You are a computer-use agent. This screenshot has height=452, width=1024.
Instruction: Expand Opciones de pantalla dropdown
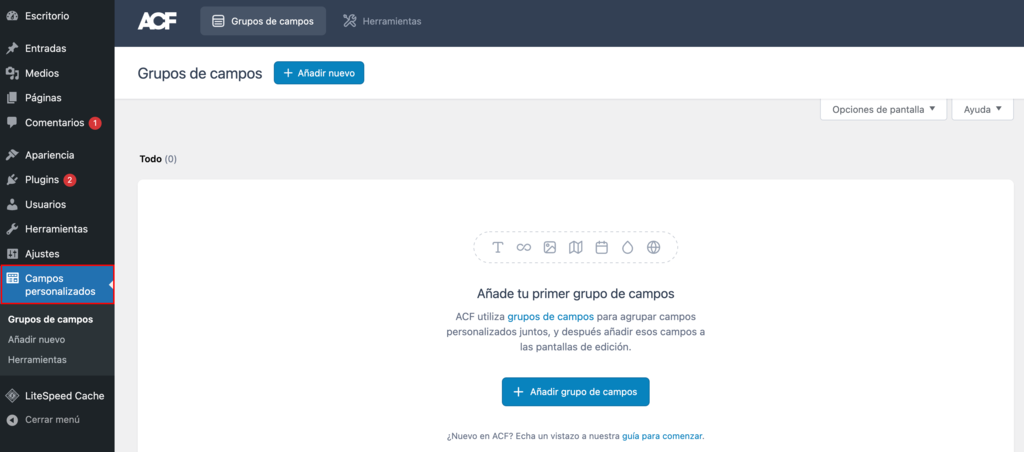pyautogui.click(x=884, y=110)
